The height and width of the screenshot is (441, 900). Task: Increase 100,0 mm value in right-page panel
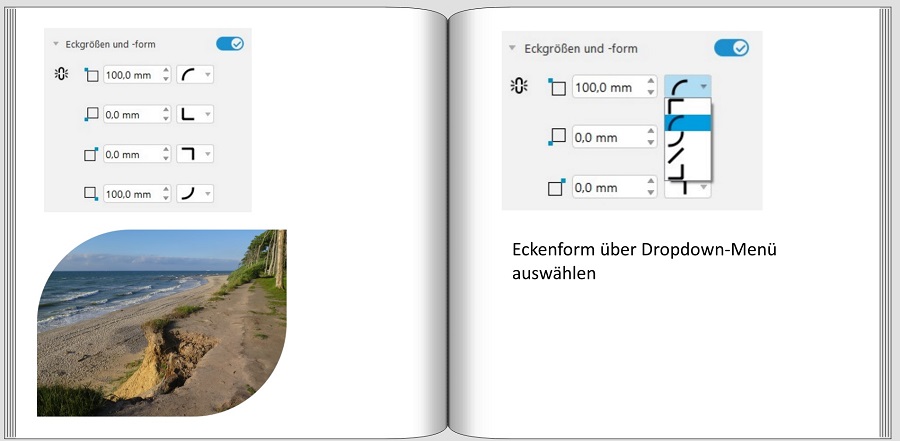651,82
